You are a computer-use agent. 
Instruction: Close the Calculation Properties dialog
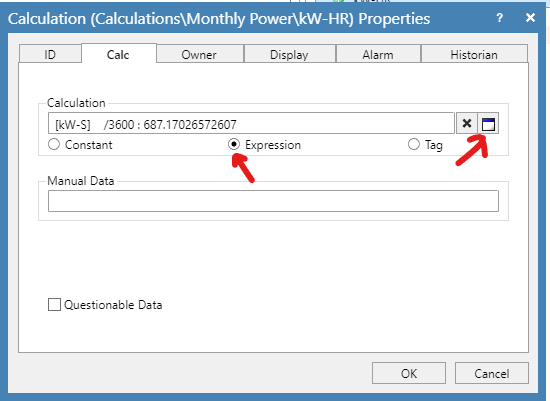(x=530, y=18)
